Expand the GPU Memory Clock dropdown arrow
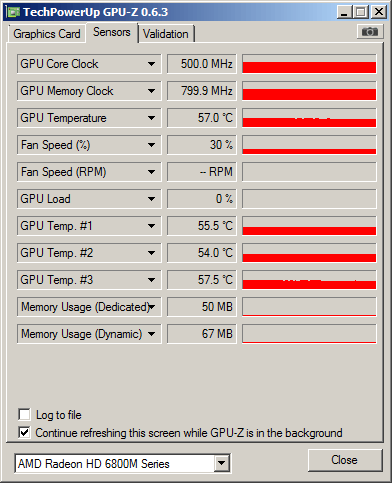 151,91
